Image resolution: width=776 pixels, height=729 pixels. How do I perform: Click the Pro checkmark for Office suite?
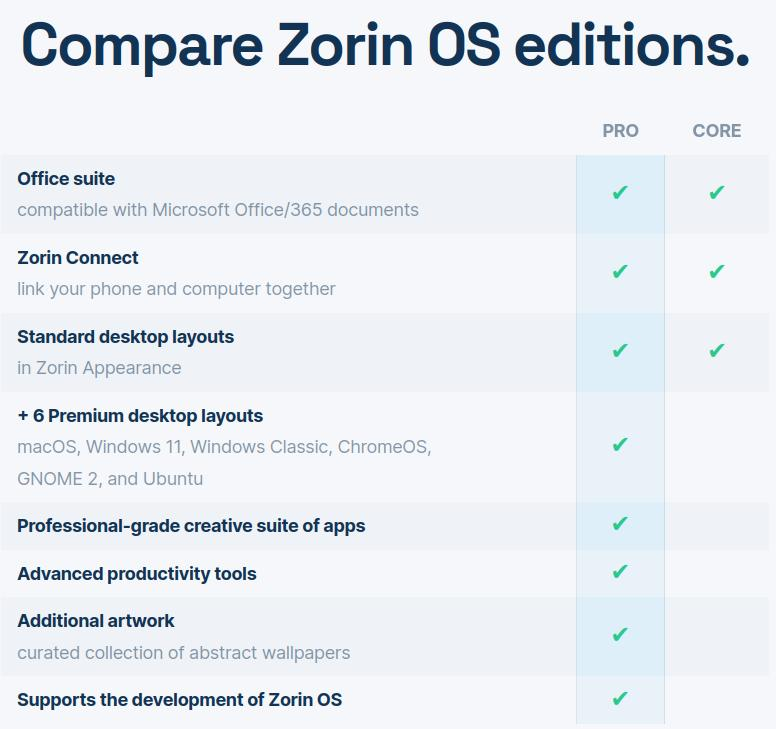[620, 192]
